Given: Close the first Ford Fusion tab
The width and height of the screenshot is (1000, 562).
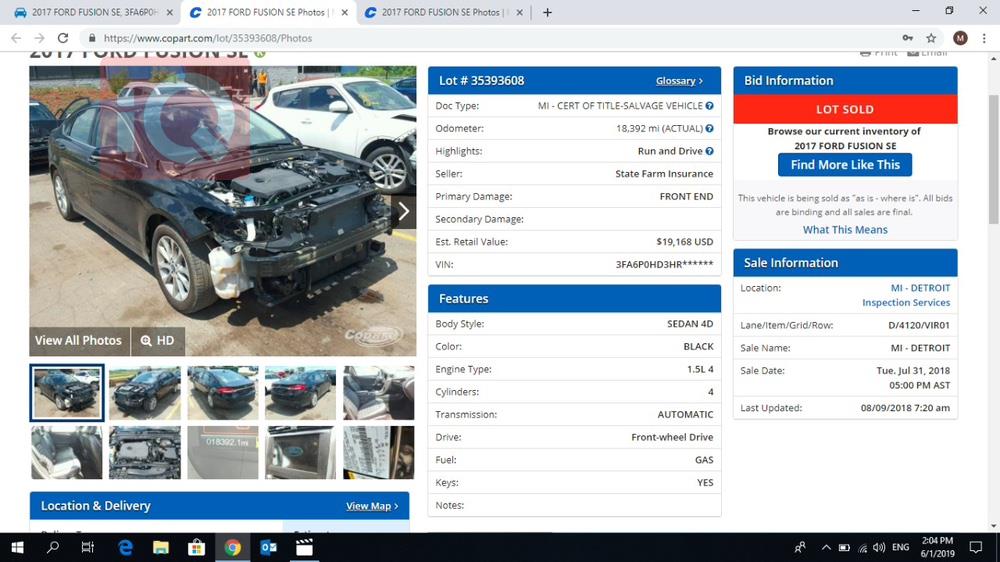Looking at the screenshot, I should tap(169, 12).
